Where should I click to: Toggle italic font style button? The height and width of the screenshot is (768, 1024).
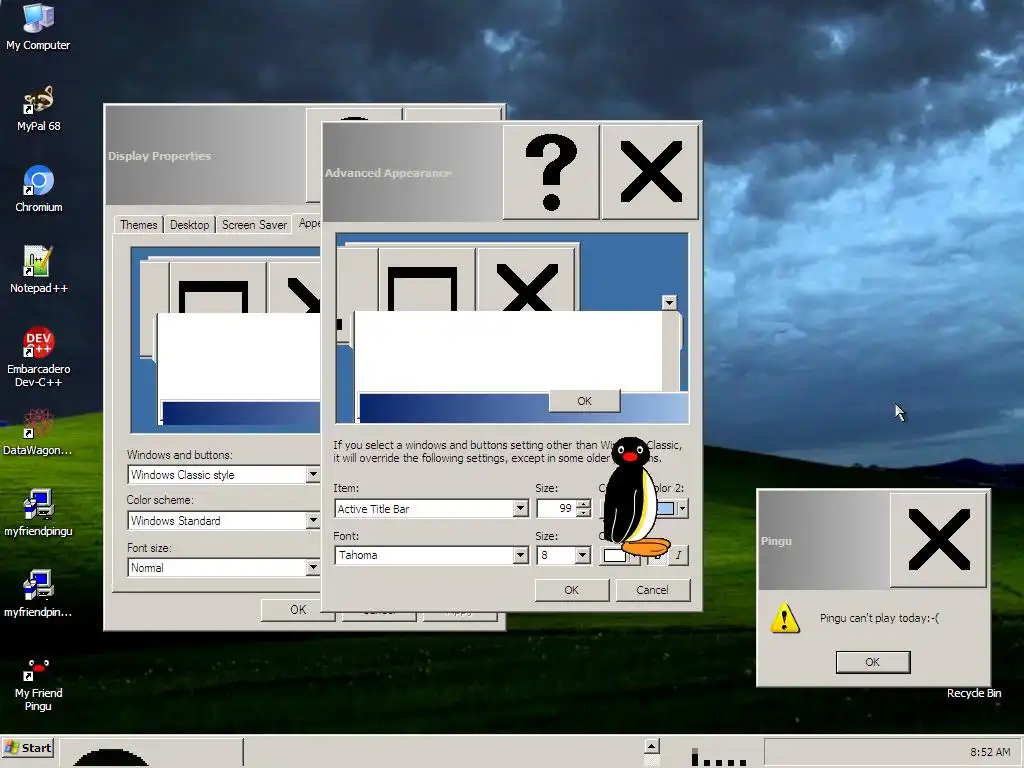pos(678,555)
